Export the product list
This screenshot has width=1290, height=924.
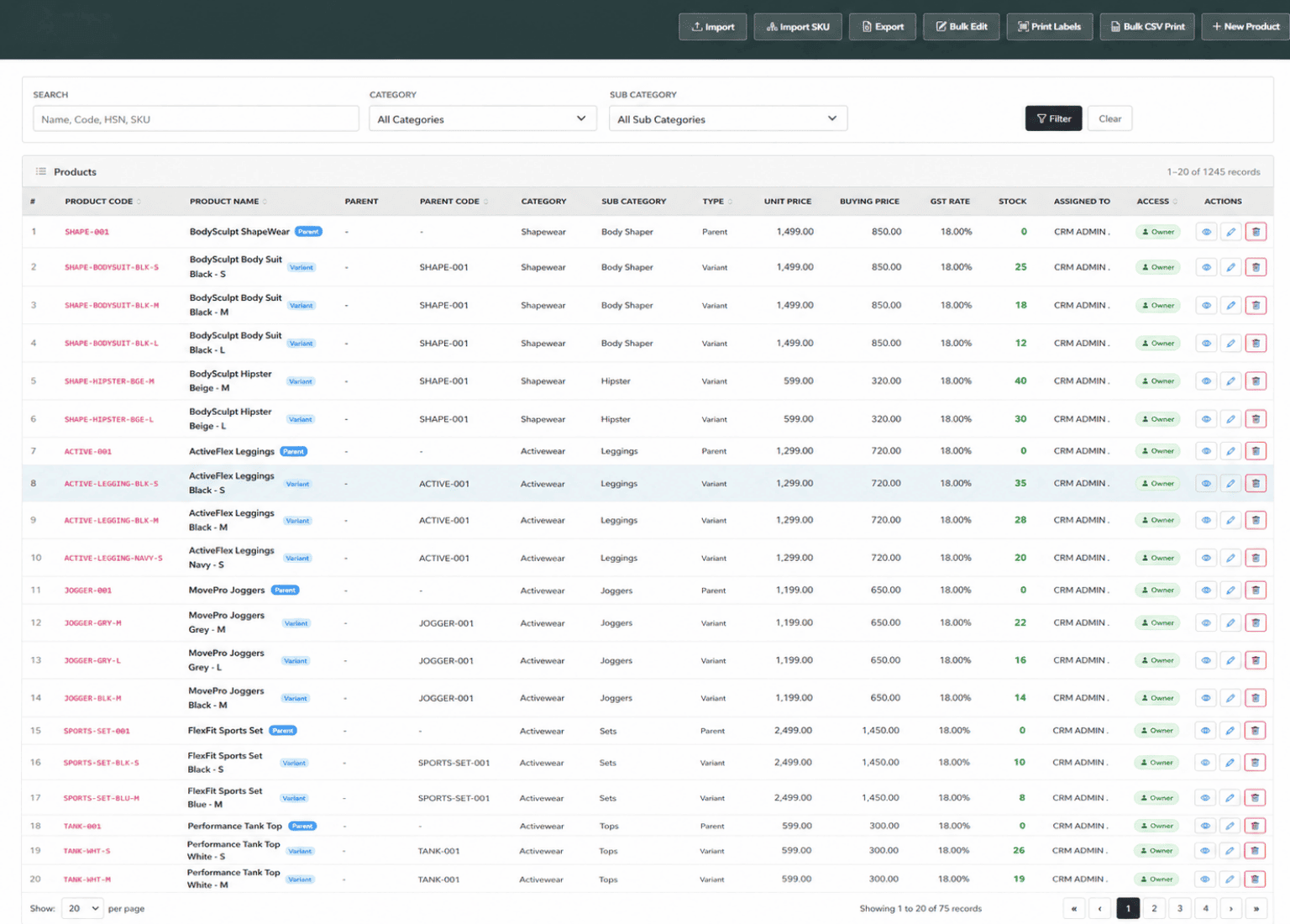click(x=883, y=27)
